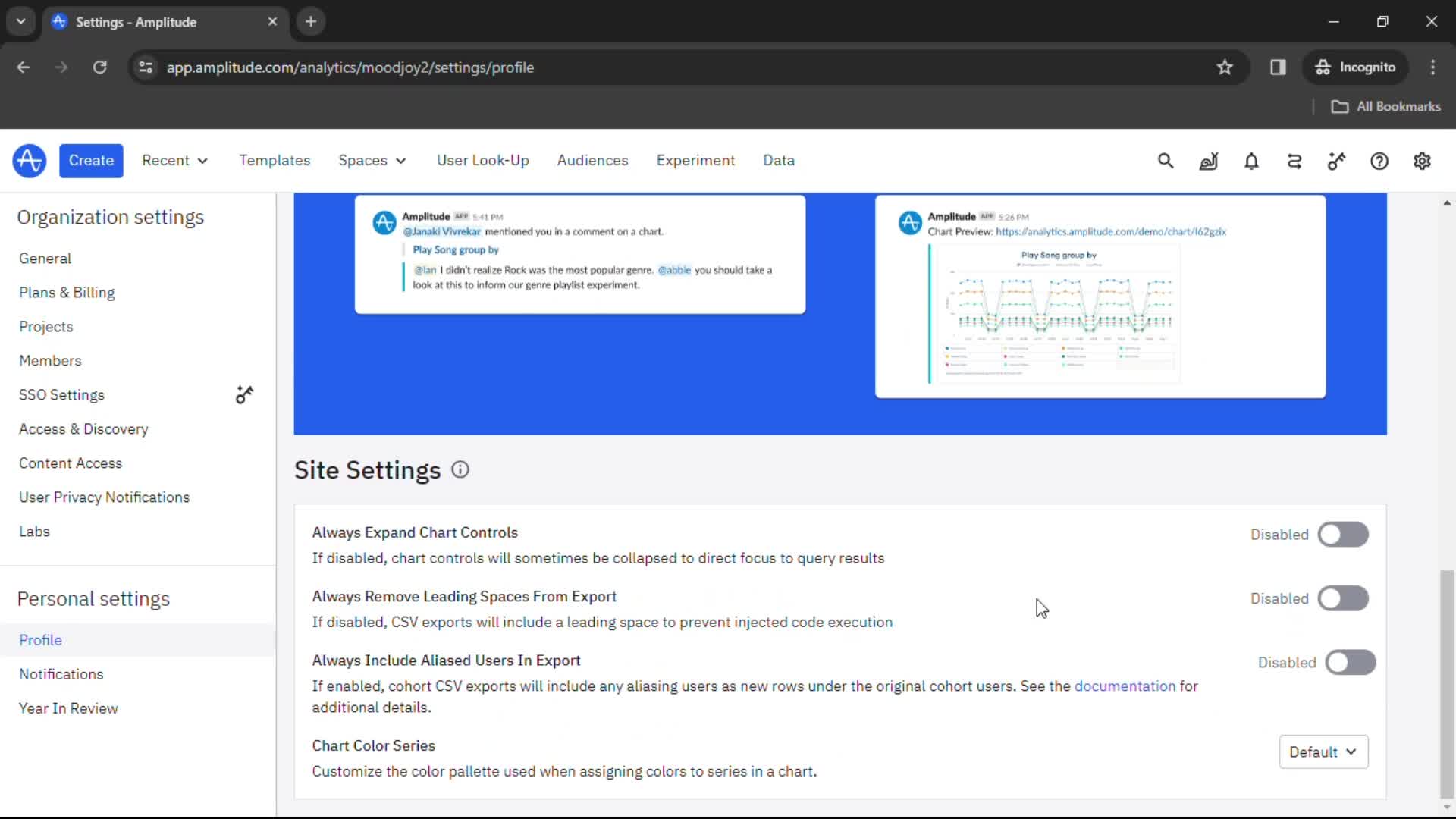The width and height of the screenshot is (1456, 819).
Task: Navigate to Notifications personal settings
Action: (61, 674)
